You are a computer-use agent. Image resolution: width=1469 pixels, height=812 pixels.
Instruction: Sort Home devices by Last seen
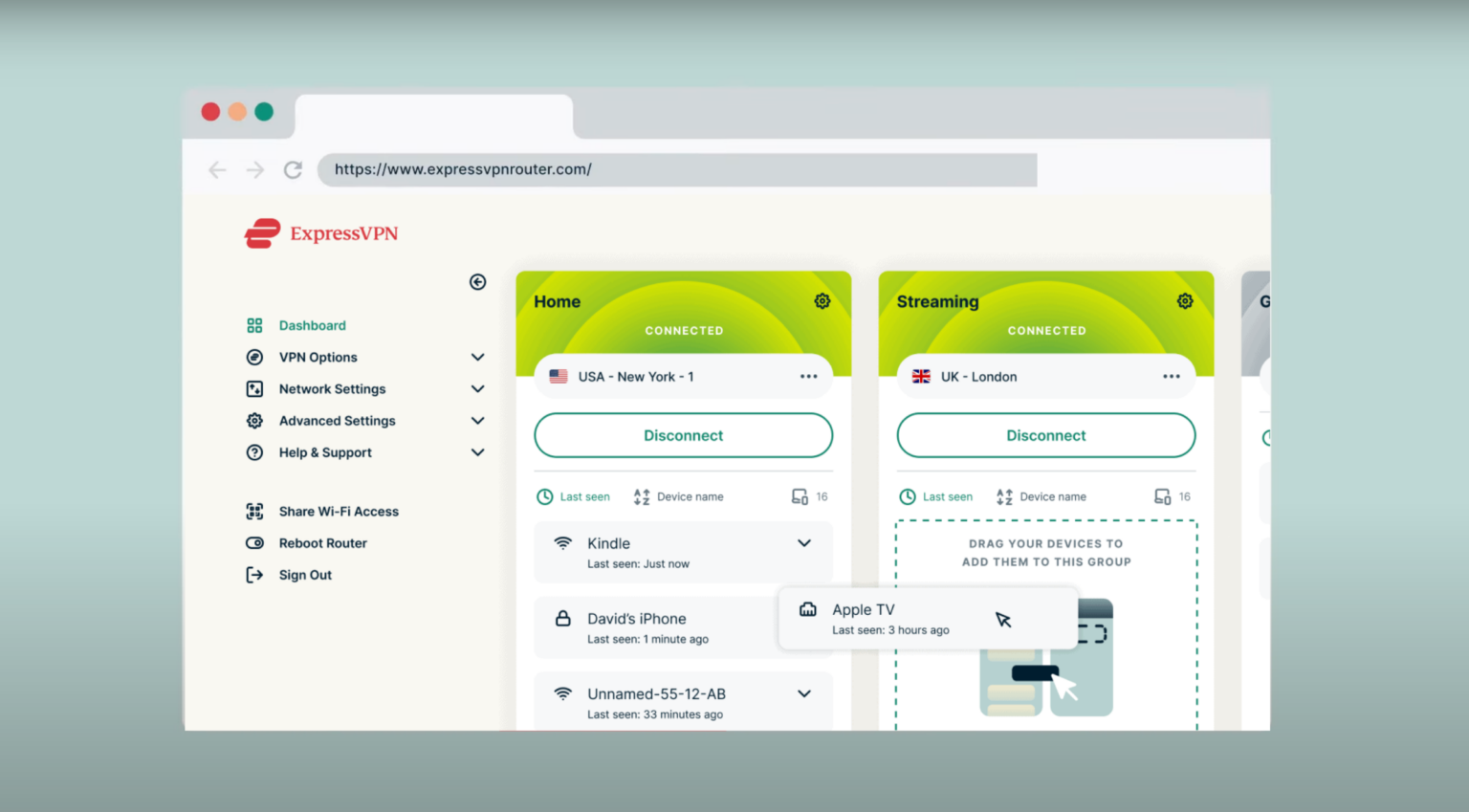[574, 497]
